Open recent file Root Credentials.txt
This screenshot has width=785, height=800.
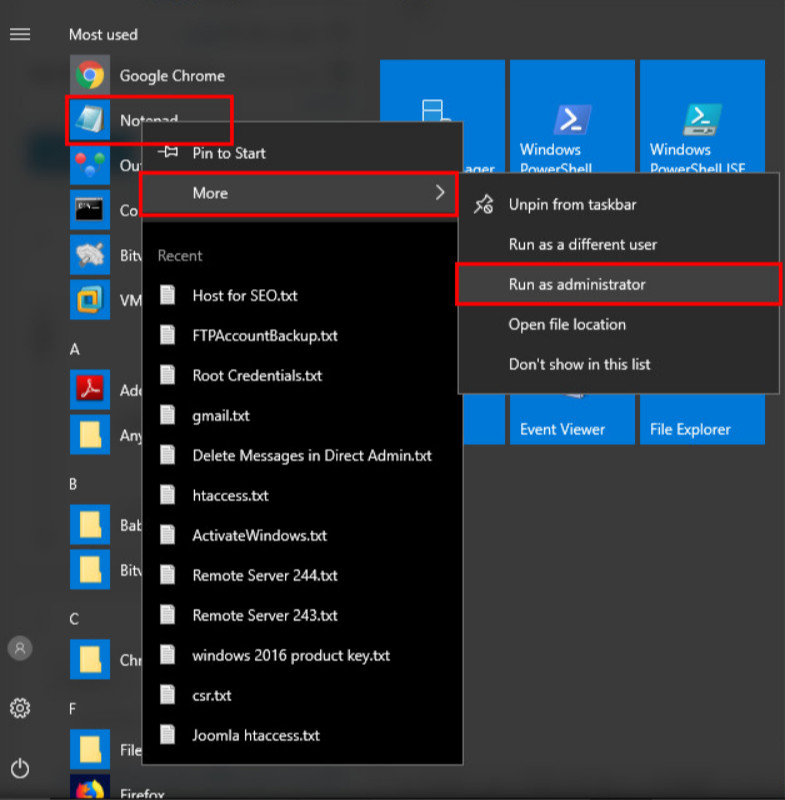click(301, 376)
